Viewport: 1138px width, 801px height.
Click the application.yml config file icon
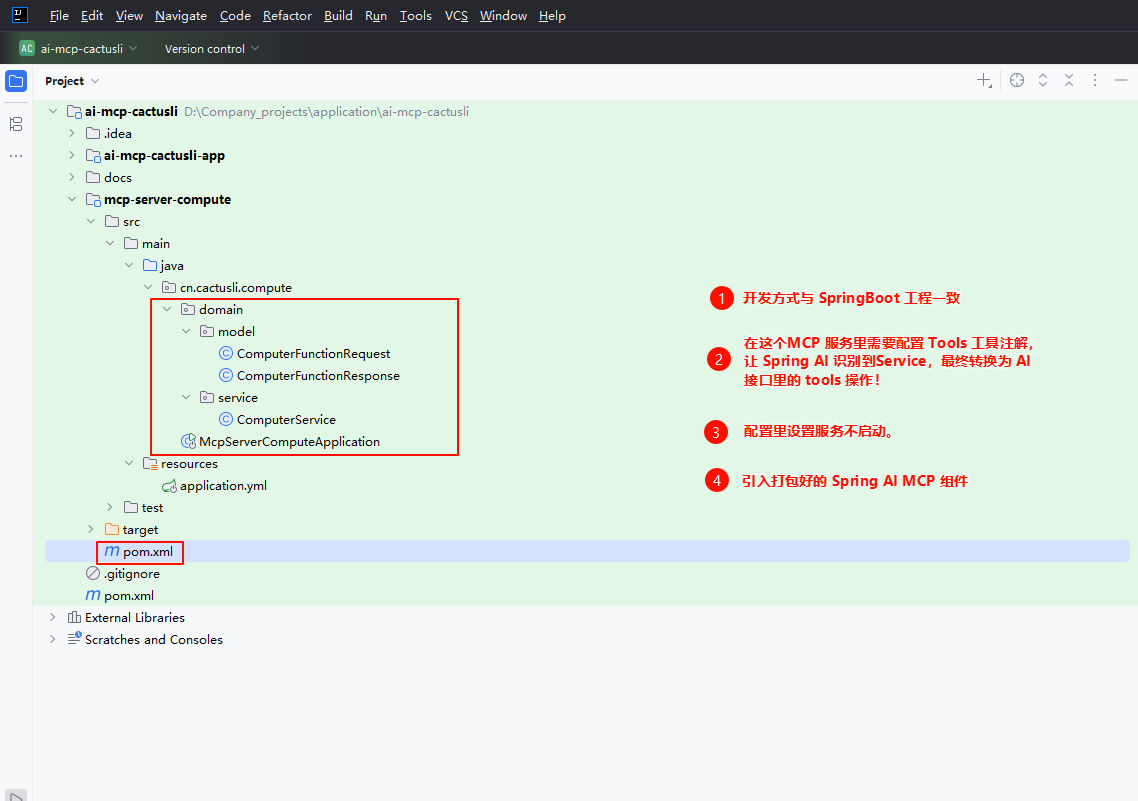tap(169, 485)
